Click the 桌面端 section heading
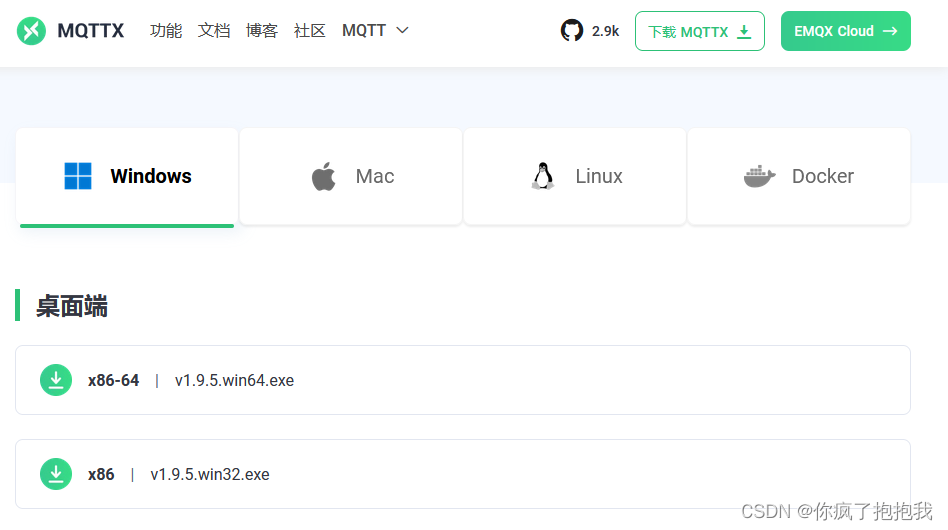948x530 pixels. click(x=72, y=306)
